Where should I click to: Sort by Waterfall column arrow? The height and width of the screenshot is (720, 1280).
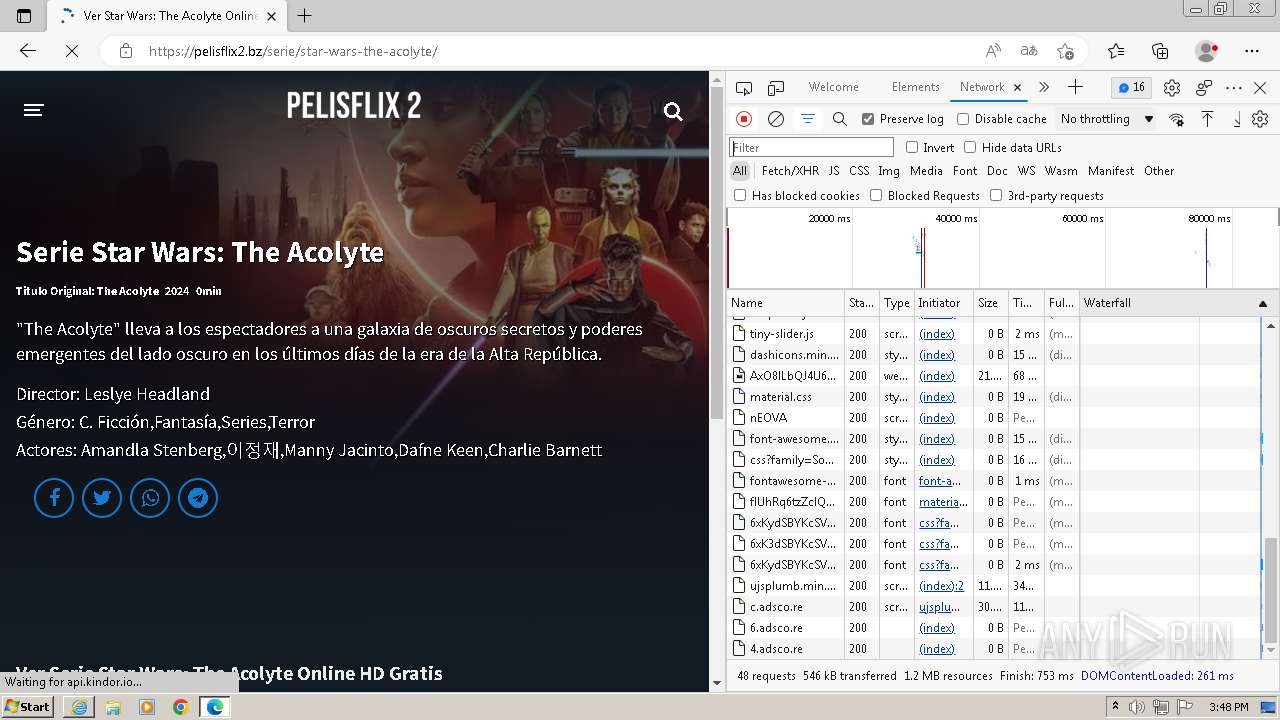point(1263,303)
